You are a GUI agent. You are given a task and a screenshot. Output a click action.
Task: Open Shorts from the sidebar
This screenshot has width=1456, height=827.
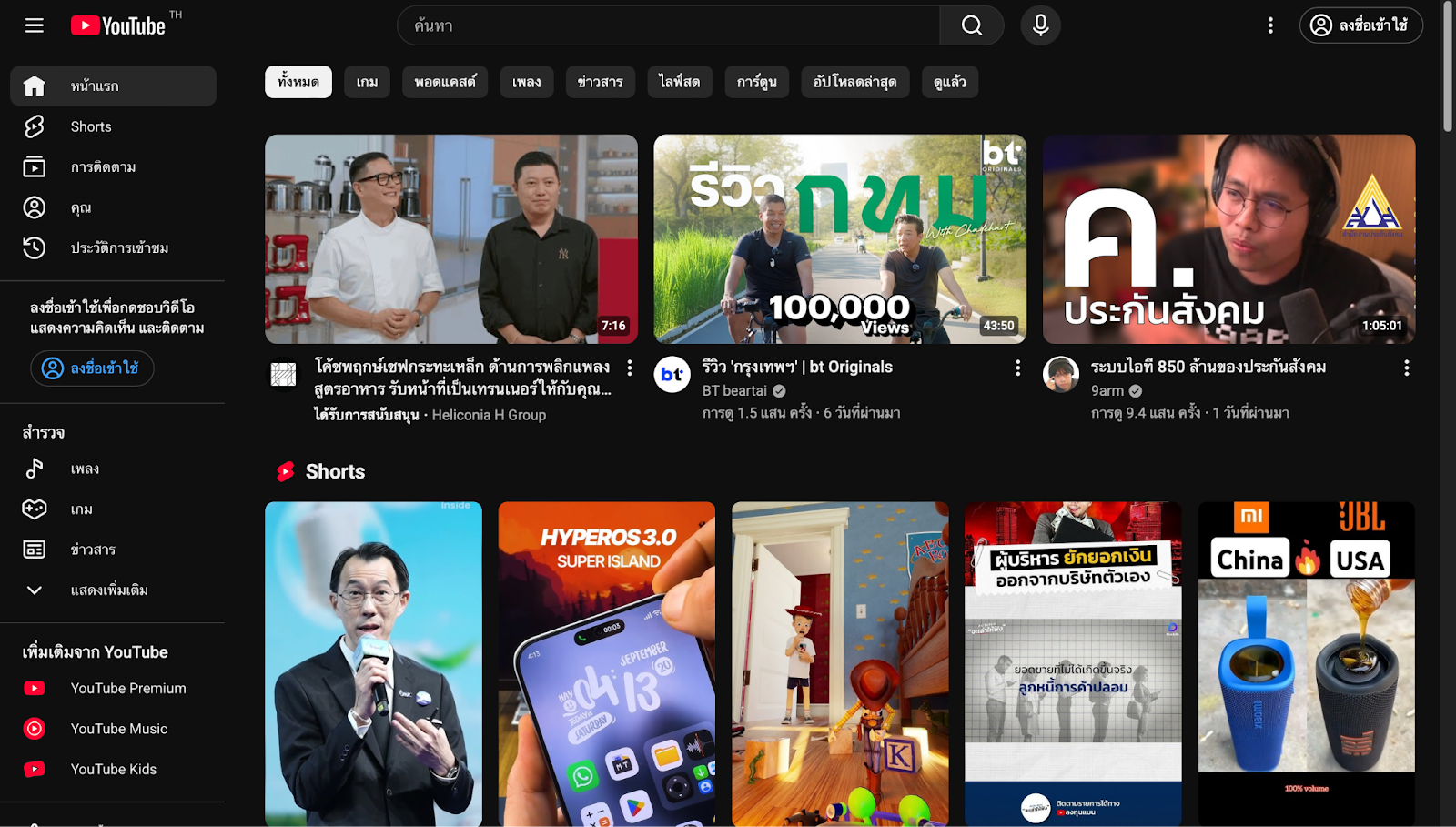point(90,126)
